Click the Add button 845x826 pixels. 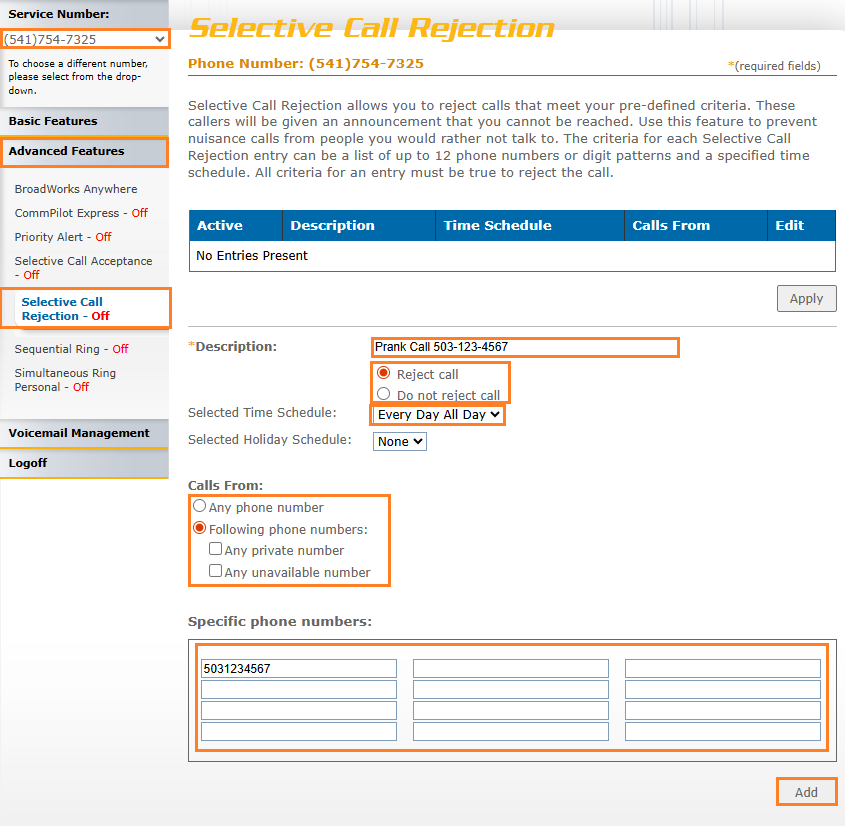point(806,791)
